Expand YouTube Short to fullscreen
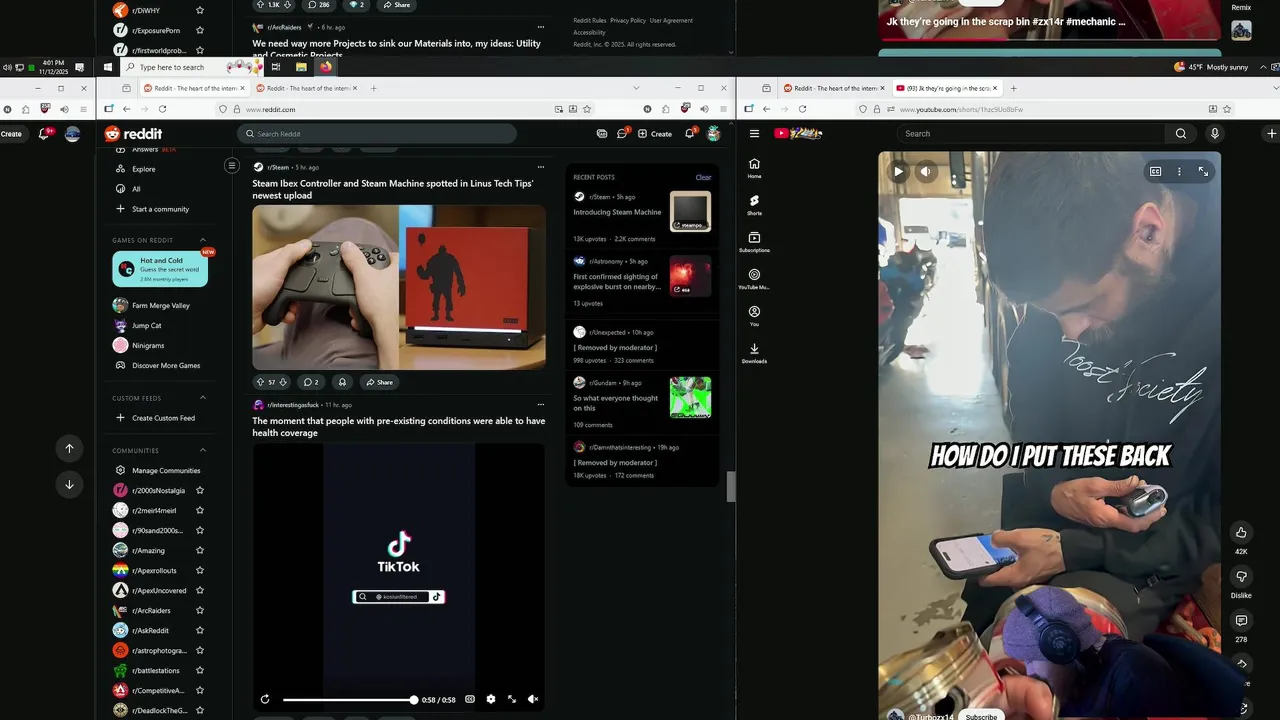The height and width of the screenshot is (720, 1280). coord(1203,171)
